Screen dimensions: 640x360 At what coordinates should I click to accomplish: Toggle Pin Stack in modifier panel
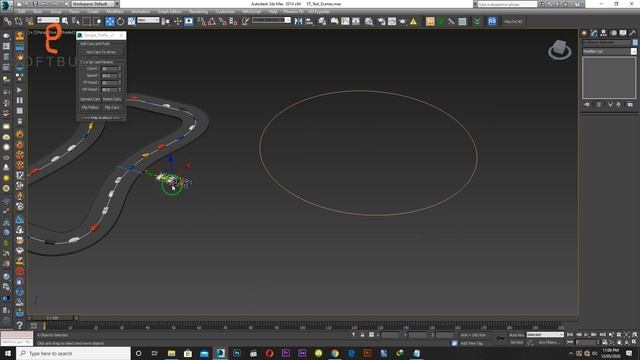pos(587,105)
